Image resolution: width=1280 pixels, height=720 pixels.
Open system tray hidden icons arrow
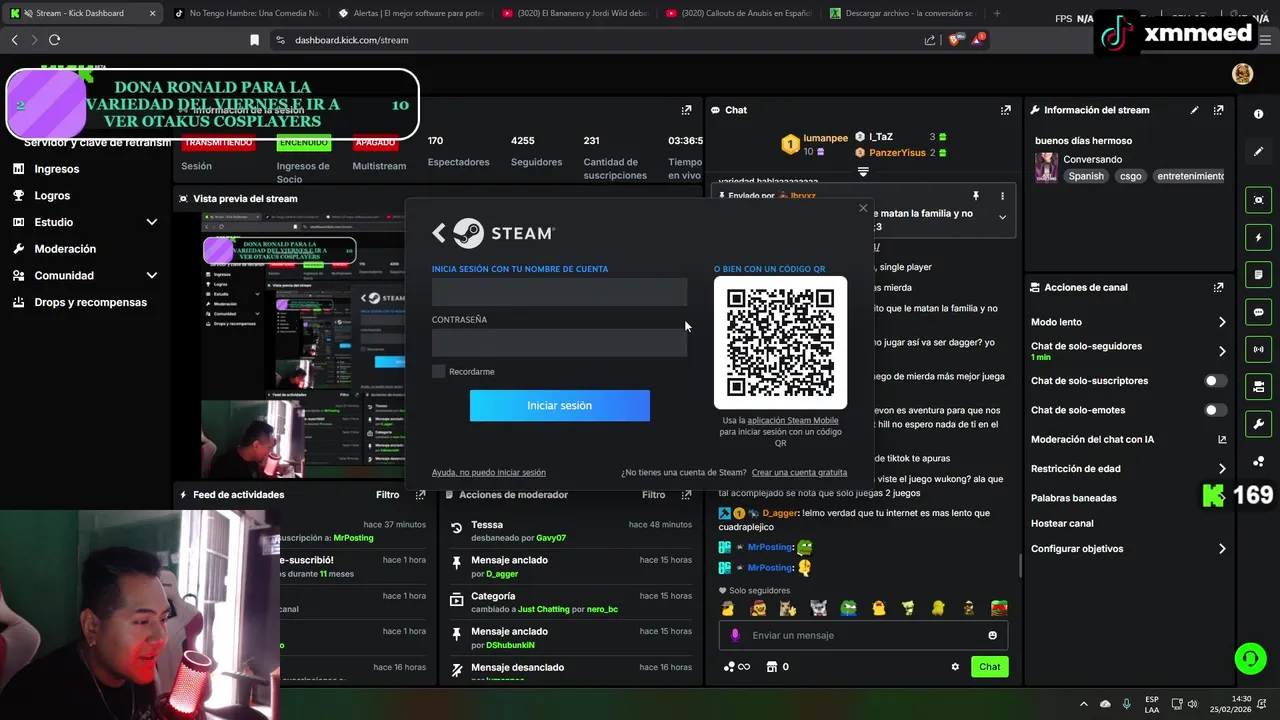click(x=1083, y=704)
